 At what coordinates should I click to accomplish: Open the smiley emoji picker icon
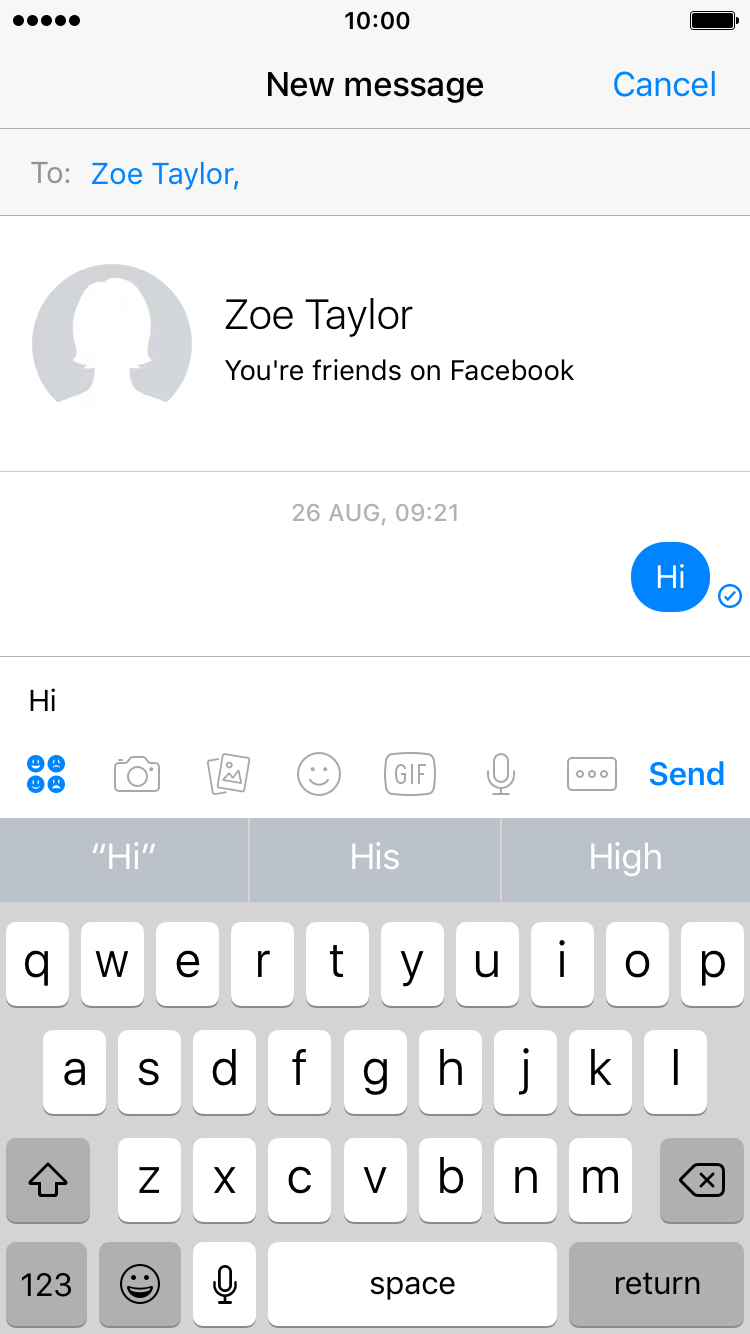319,774
